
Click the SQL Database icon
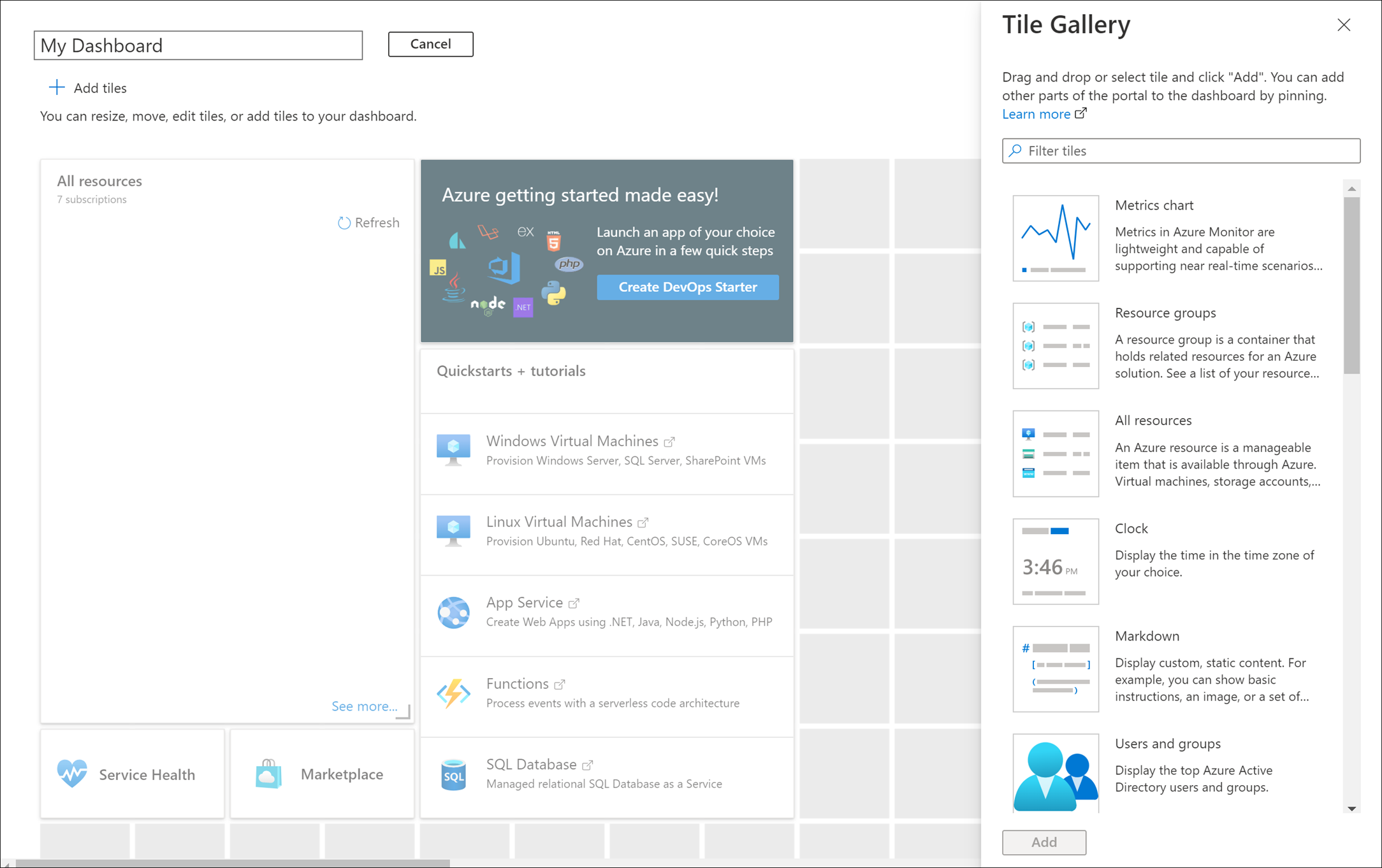pyautogui.click(x=453, y=773)
